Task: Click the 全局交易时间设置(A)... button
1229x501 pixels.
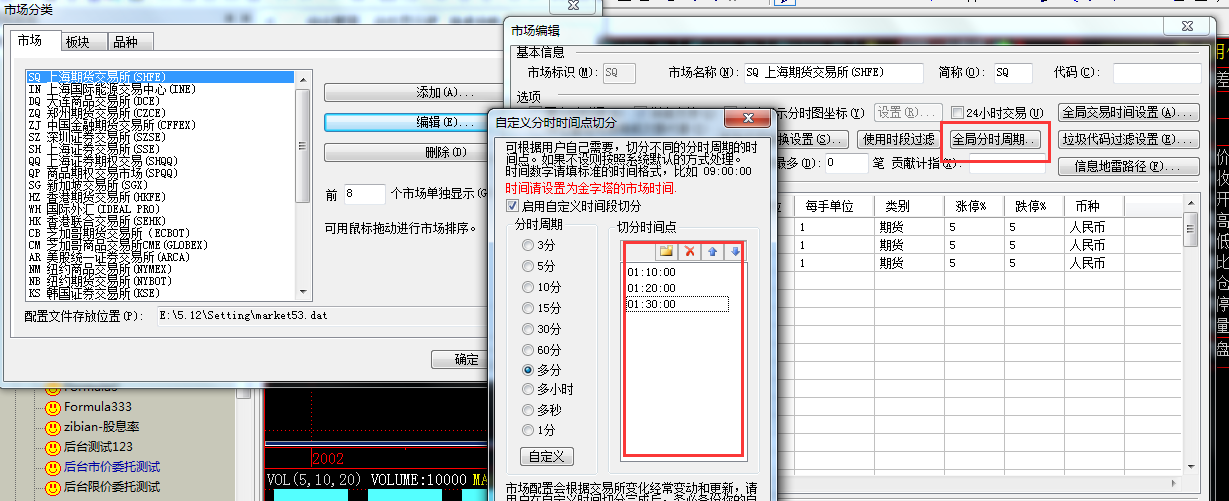Action: coord(1129,113)
